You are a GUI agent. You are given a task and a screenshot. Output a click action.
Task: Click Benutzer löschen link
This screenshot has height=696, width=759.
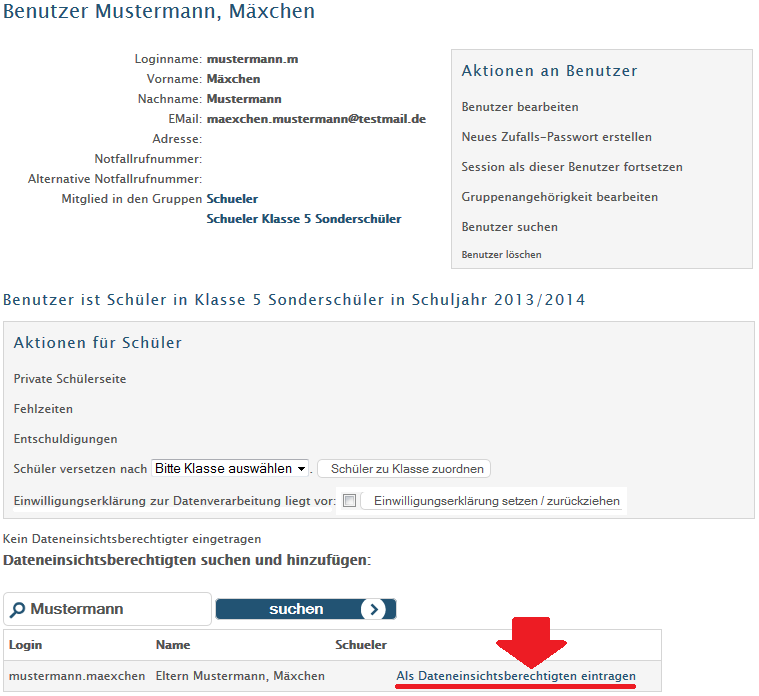coord(501,255)
